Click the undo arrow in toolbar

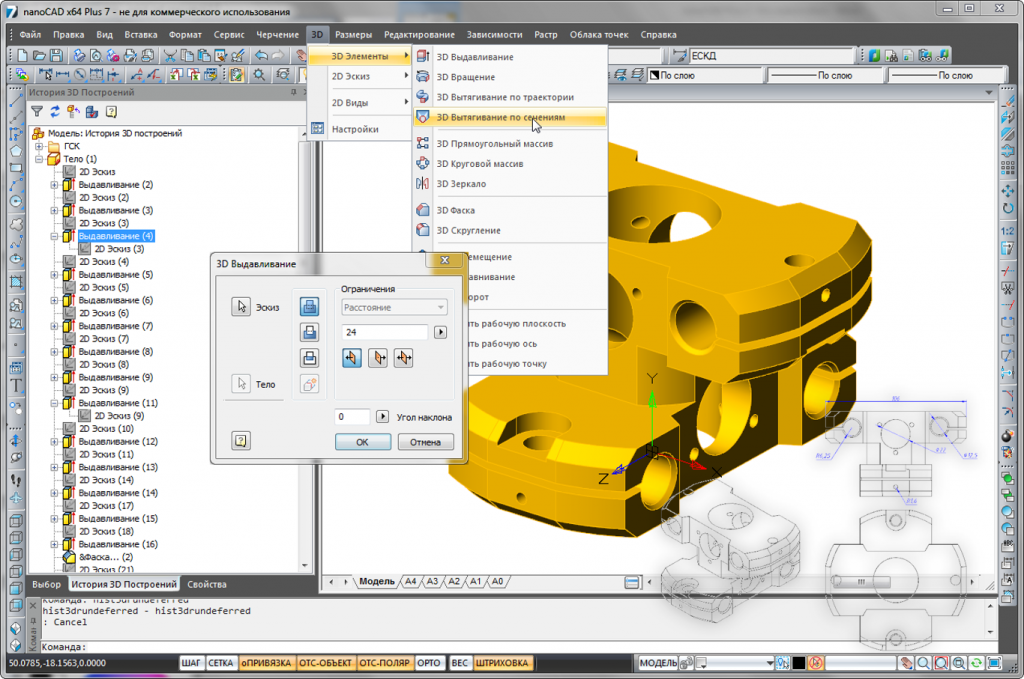pyautogui.click(x=261, y=55)
